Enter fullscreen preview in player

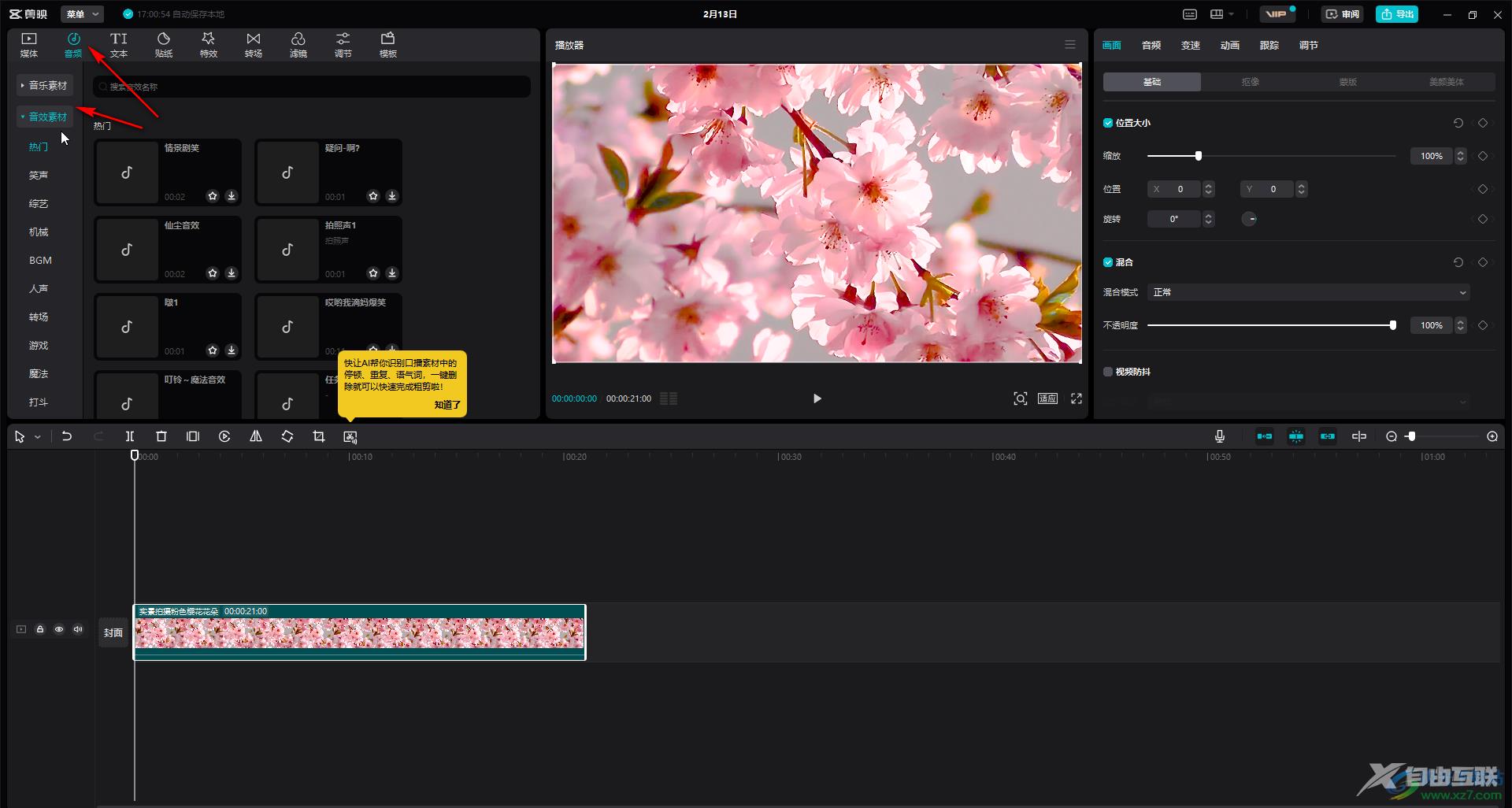pos(1077,398)
